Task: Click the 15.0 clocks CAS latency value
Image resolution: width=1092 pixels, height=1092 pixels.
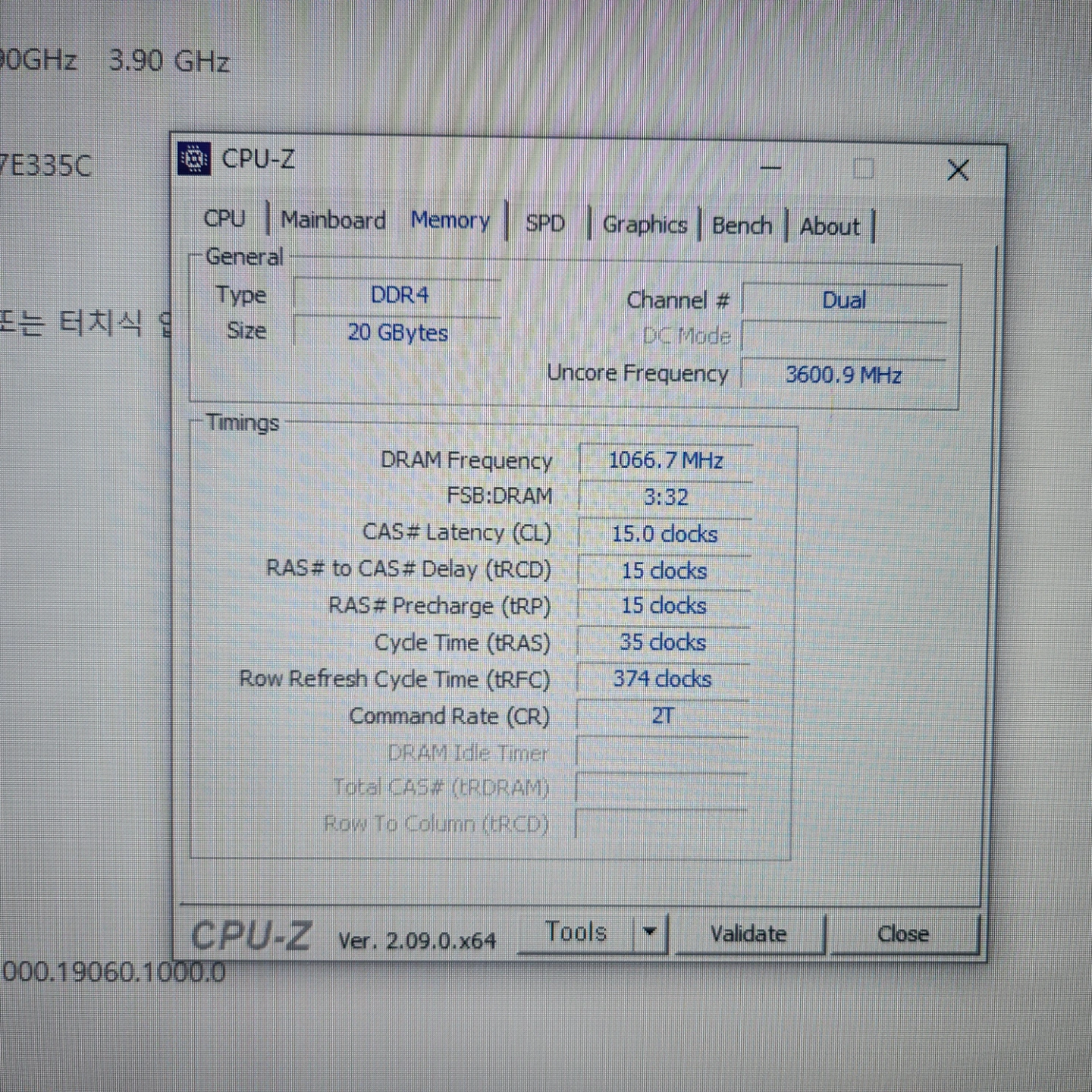Action: tap(665, 534)
